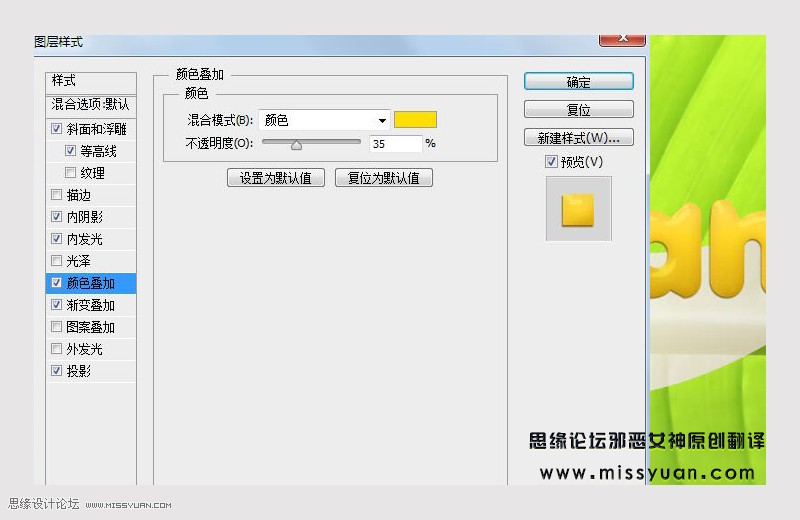Select the 斜面和浮雕 style entry label
Viewport: 800px width, 520px height.
click(96, 129)
